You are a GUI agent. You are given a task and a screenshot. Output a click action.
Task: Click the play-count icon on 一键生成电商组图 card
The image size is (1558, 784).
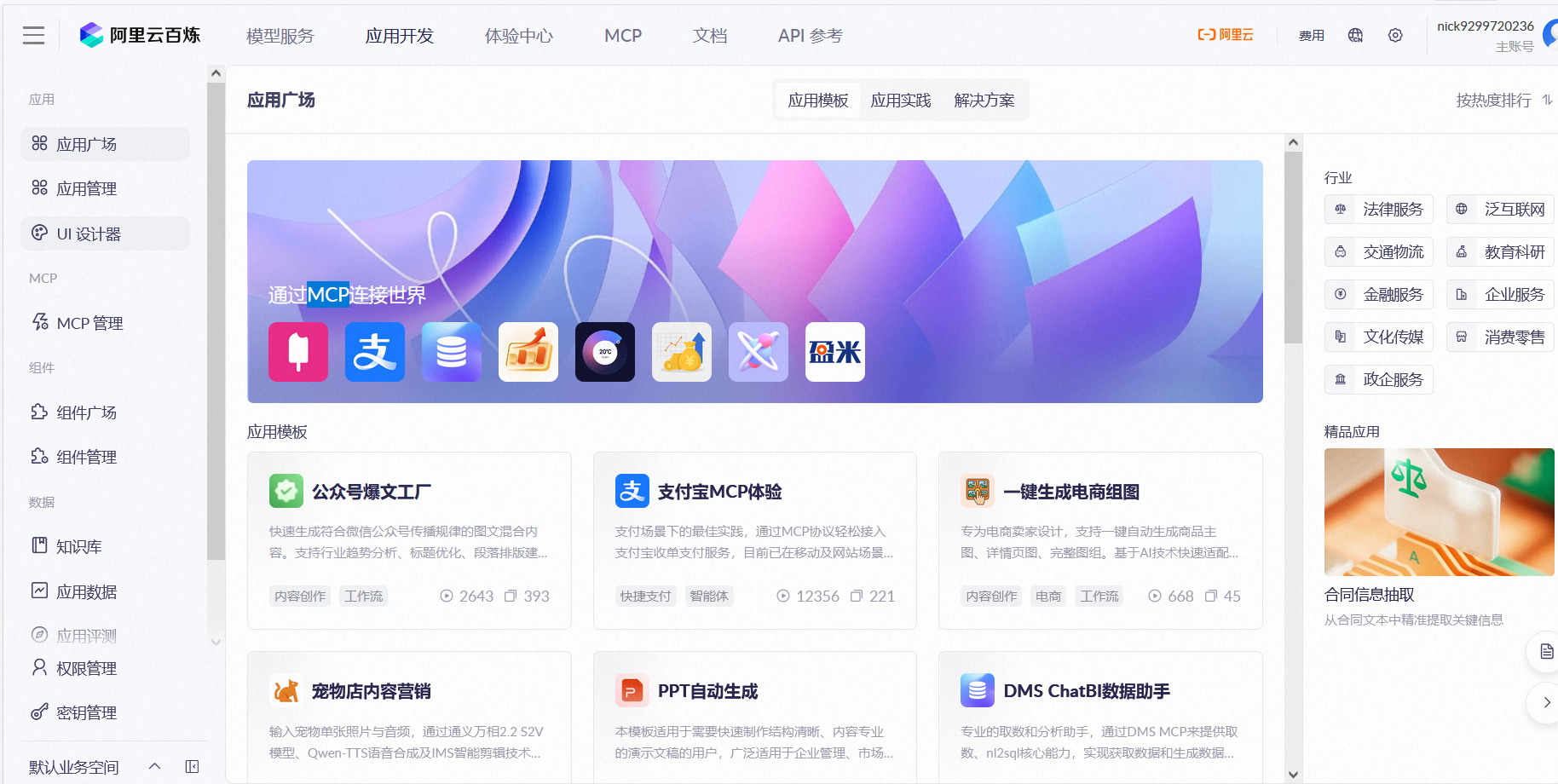(1154, 596)
